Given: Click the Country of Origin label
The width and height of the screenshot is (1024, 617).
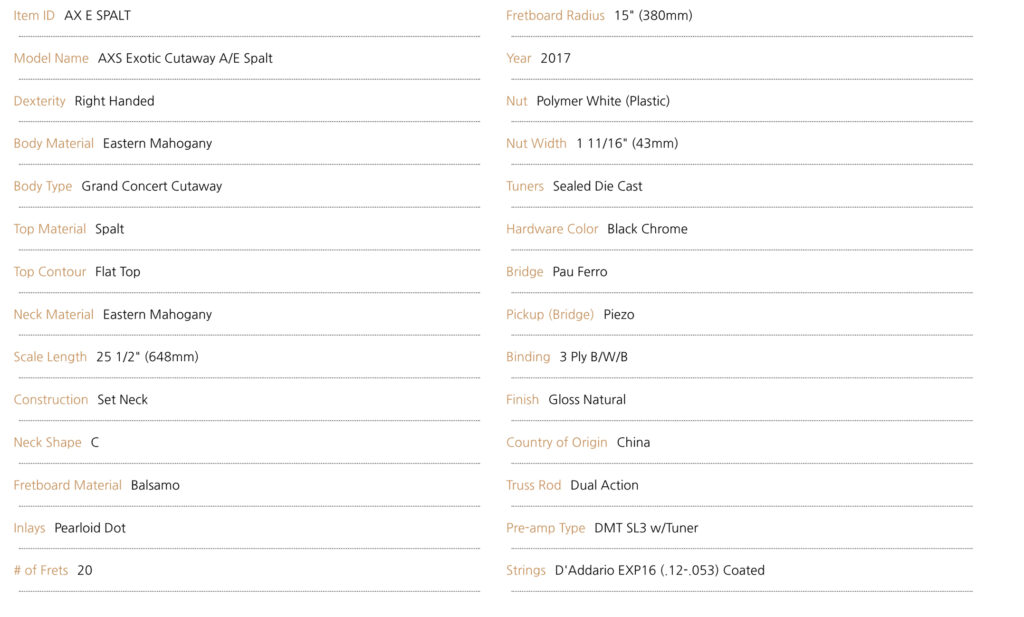Looking at the screenshot, I should tap(556, 443).
